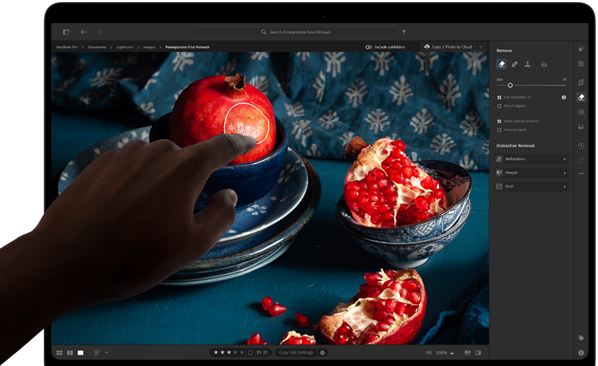Flag the photo as picked

[259, 353]
